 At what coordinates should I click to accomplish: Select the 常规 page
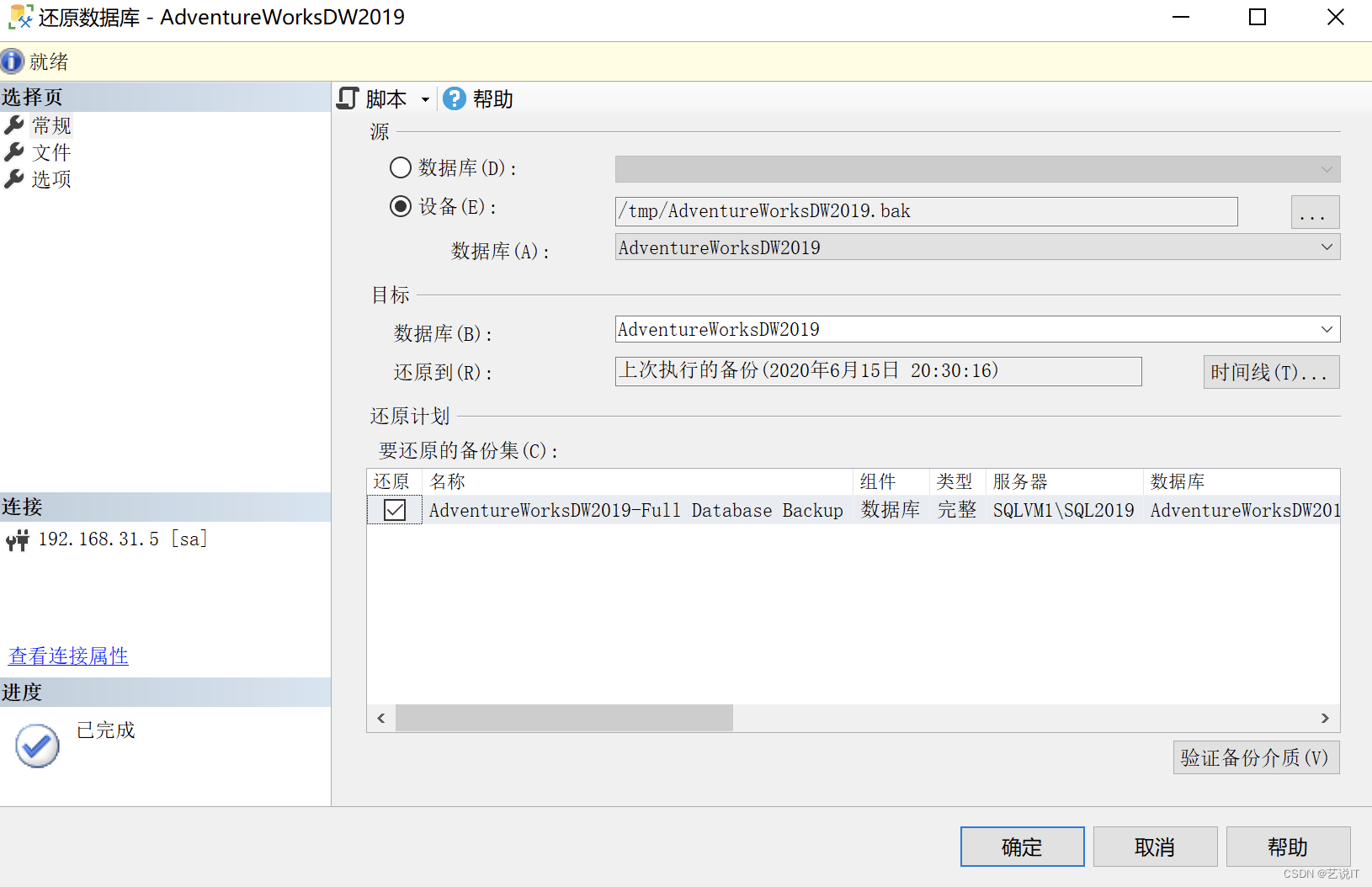[x=51, y=125]
